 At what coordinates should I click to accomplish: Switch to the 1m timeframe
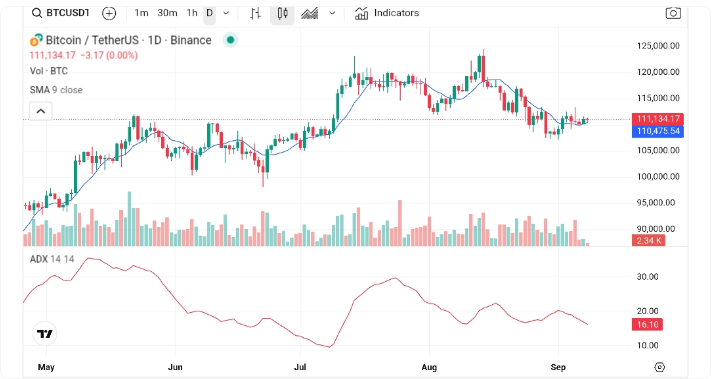point(141,13)
